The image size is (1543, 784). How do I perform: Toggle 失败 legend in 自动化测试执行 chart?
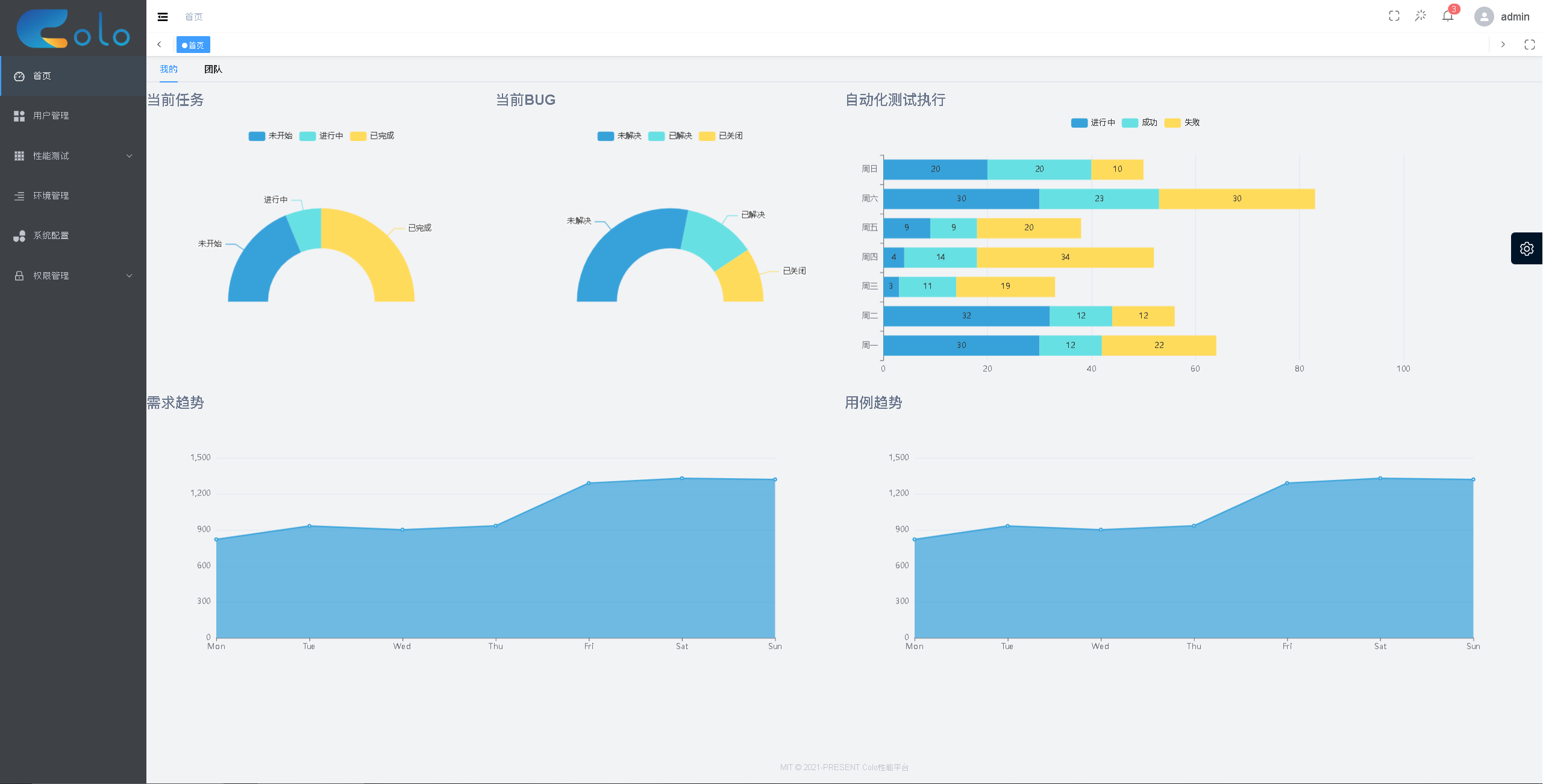(x=1182, y=123)
